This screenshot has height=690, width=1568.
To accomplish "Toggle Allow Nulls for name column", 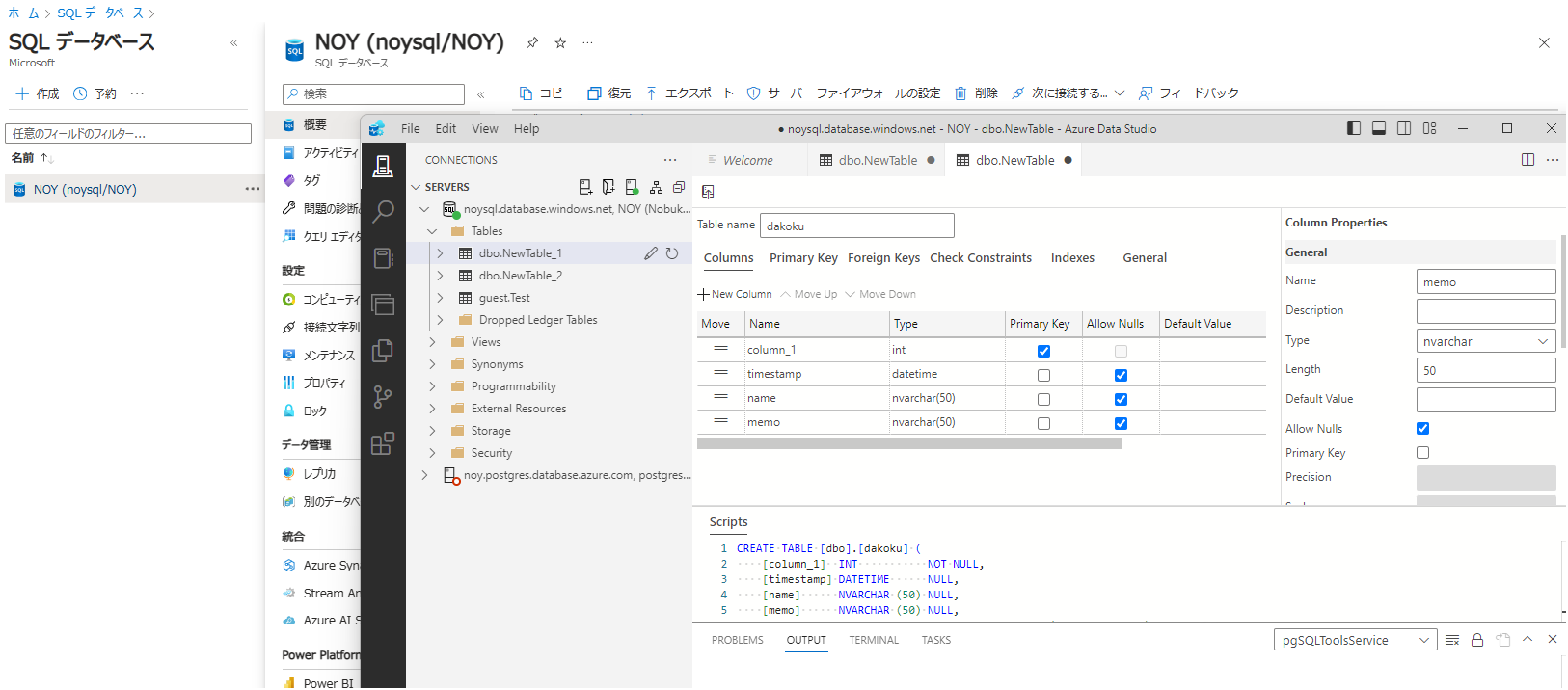I will [x=1121, y=399].
